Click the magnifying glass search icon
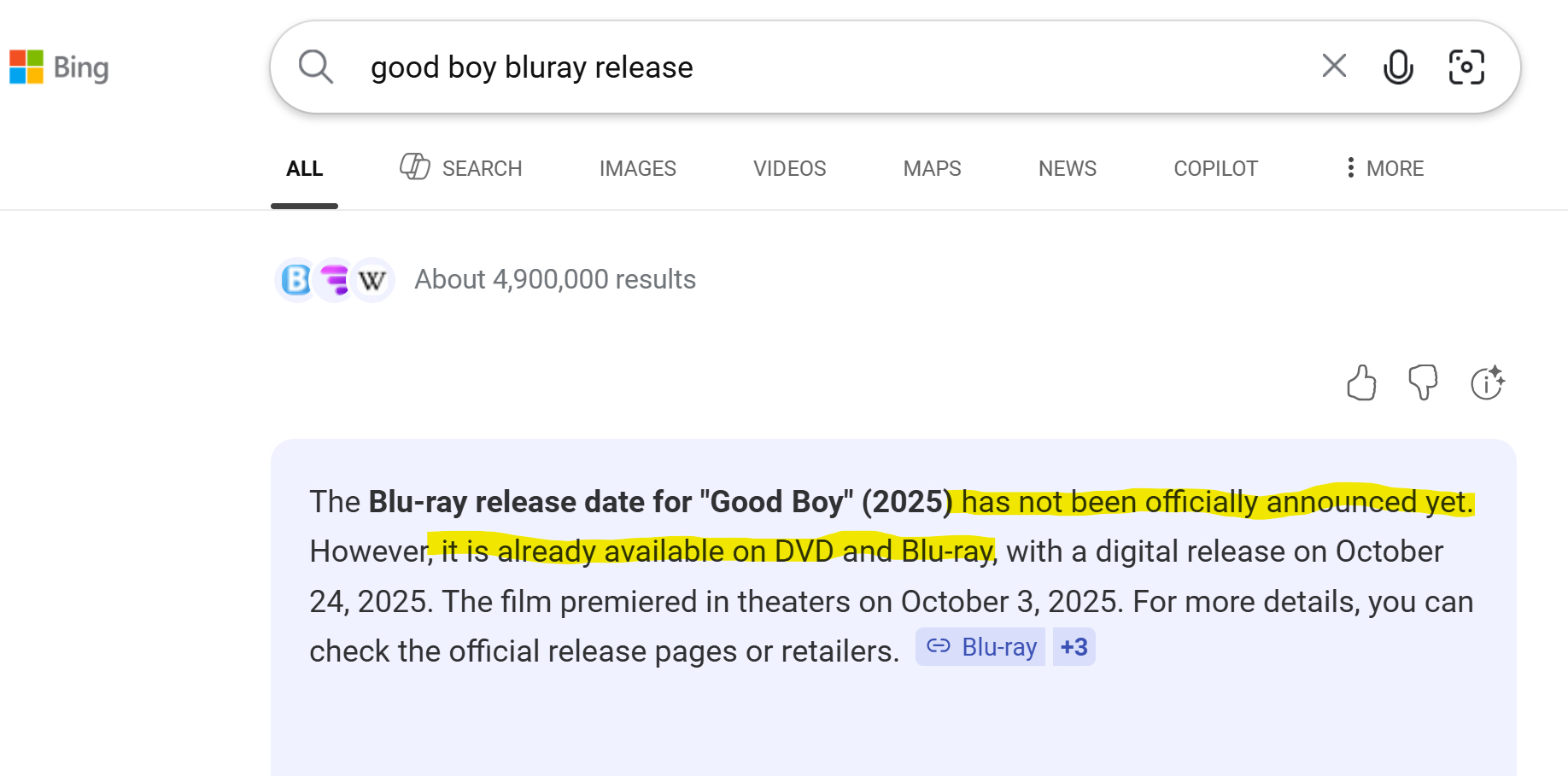The image size is (1568, 776). tap(315, 67)
